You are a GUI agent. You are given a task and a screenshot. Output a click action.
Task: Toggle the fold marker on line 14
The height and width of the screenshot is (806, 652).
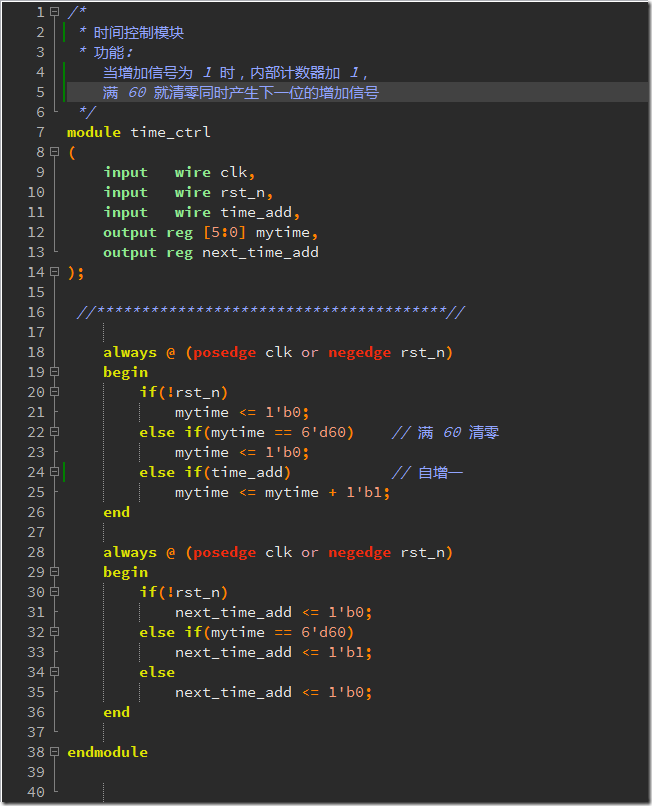[x=55, y=272]
